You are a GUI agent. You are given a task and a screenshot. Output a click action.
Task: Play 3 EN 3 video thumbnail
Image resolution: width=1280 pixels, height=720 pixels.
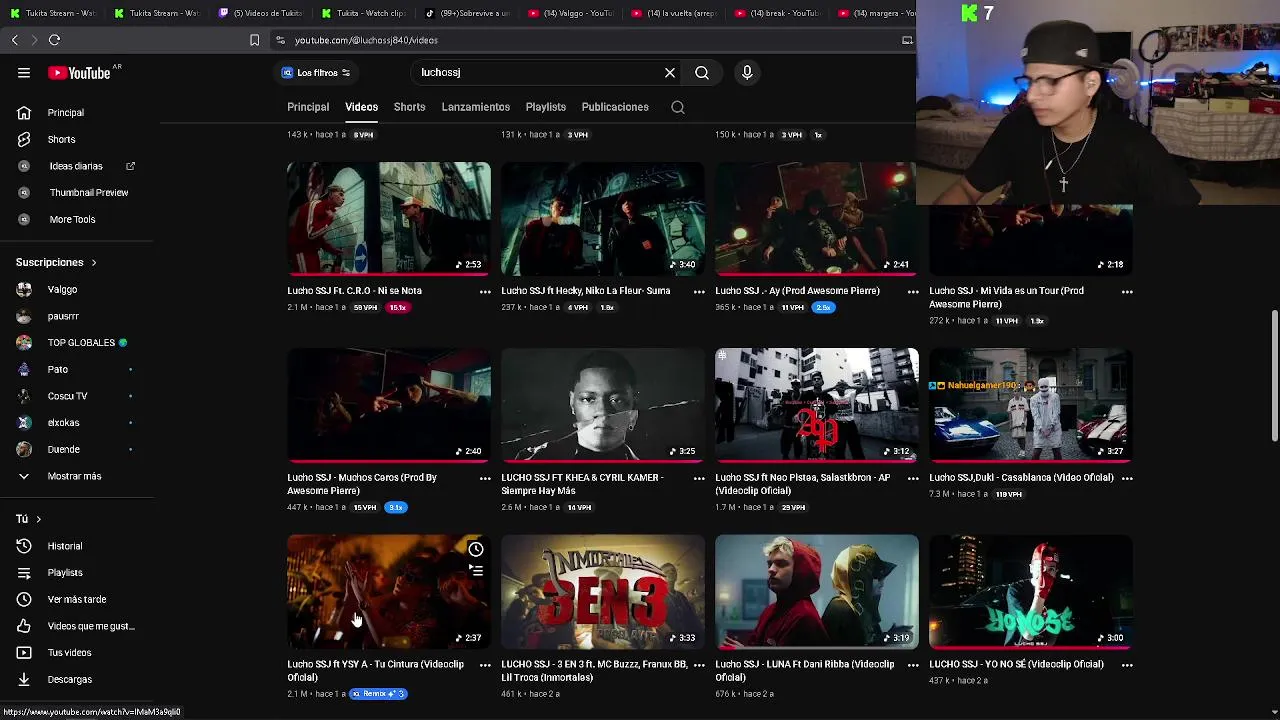[603, 591]
